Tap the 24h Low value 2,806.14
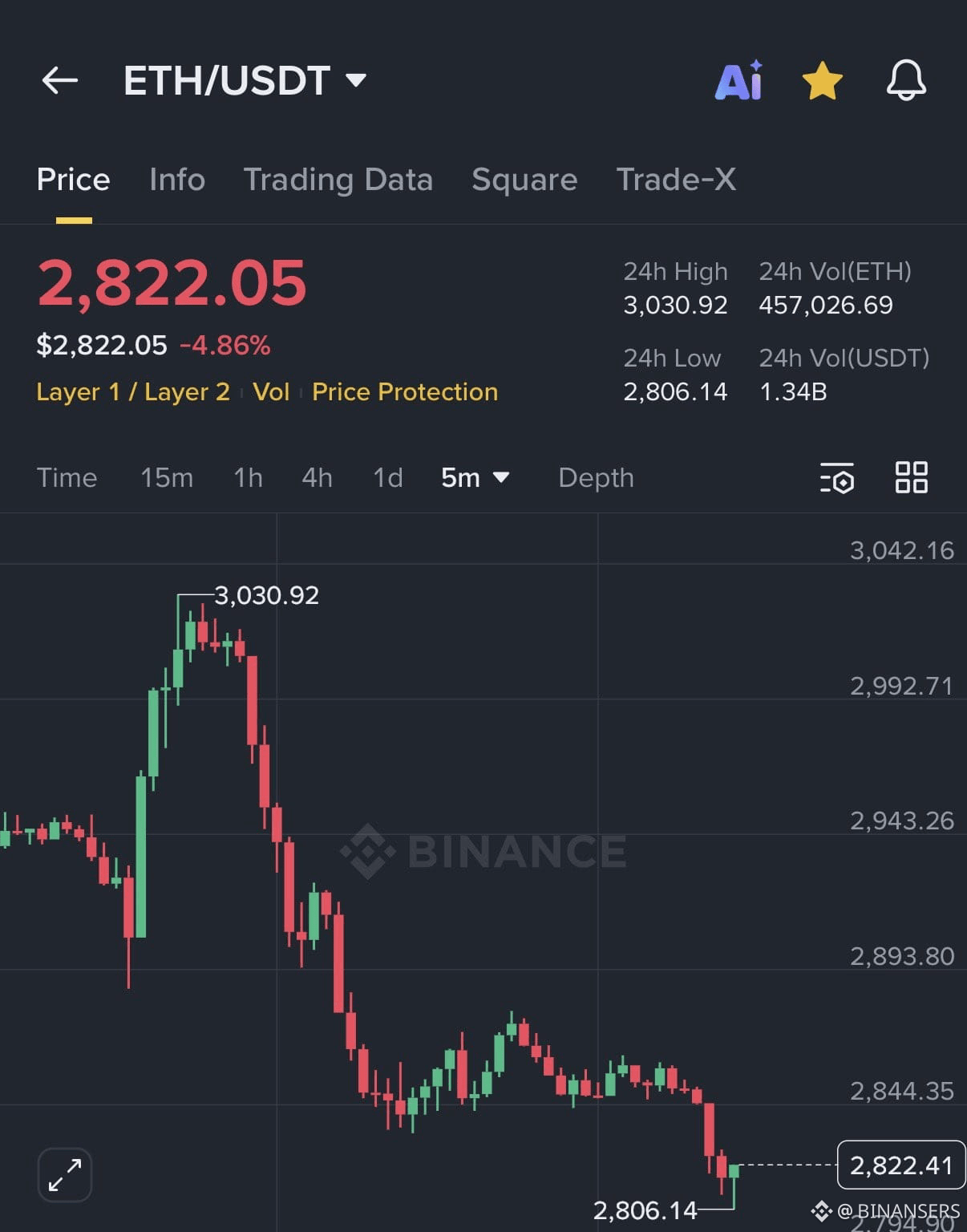 (x=676, y=391)
